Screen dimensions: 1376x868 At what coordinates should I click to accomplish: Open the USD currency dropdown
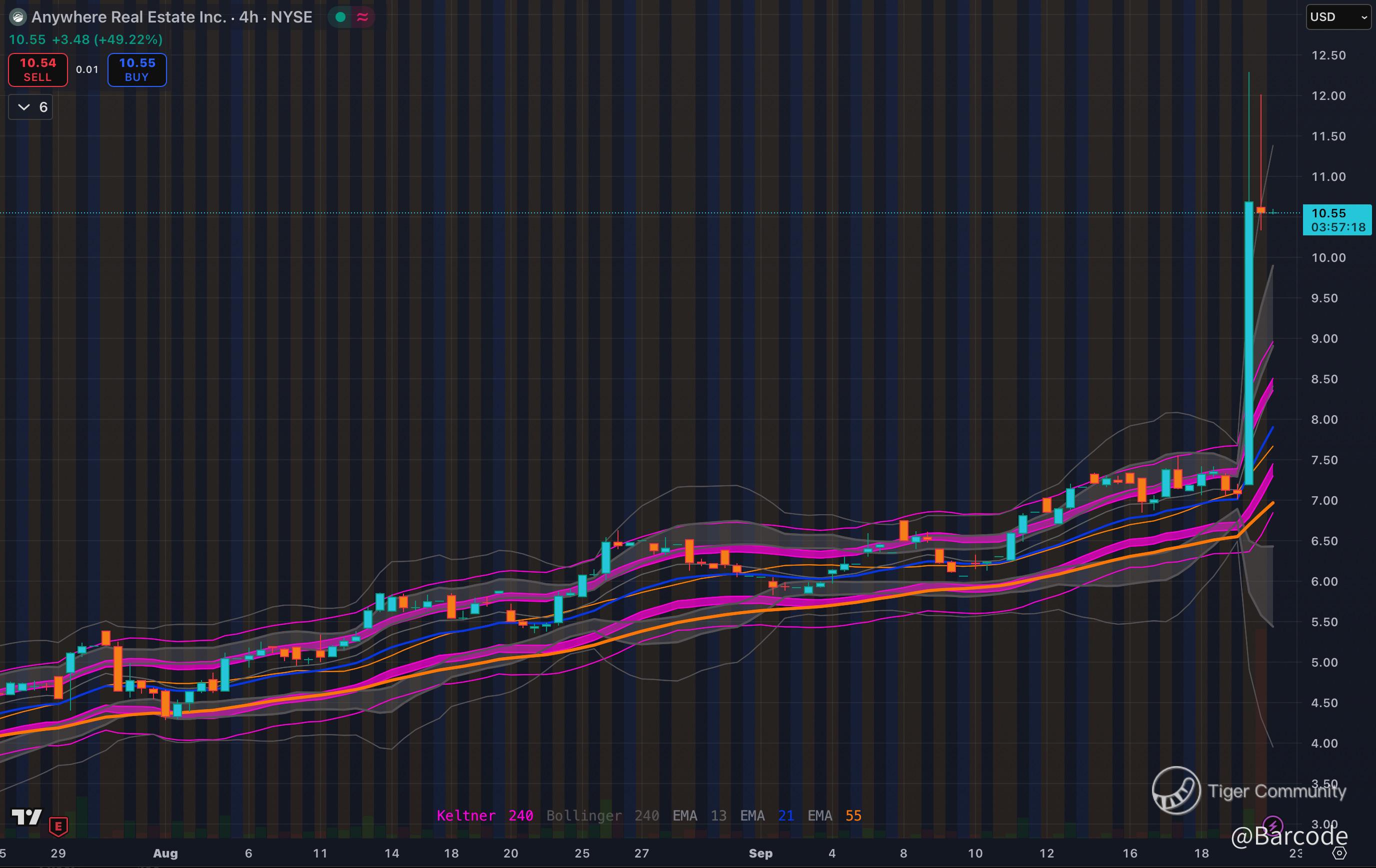tap(1338, 17)
